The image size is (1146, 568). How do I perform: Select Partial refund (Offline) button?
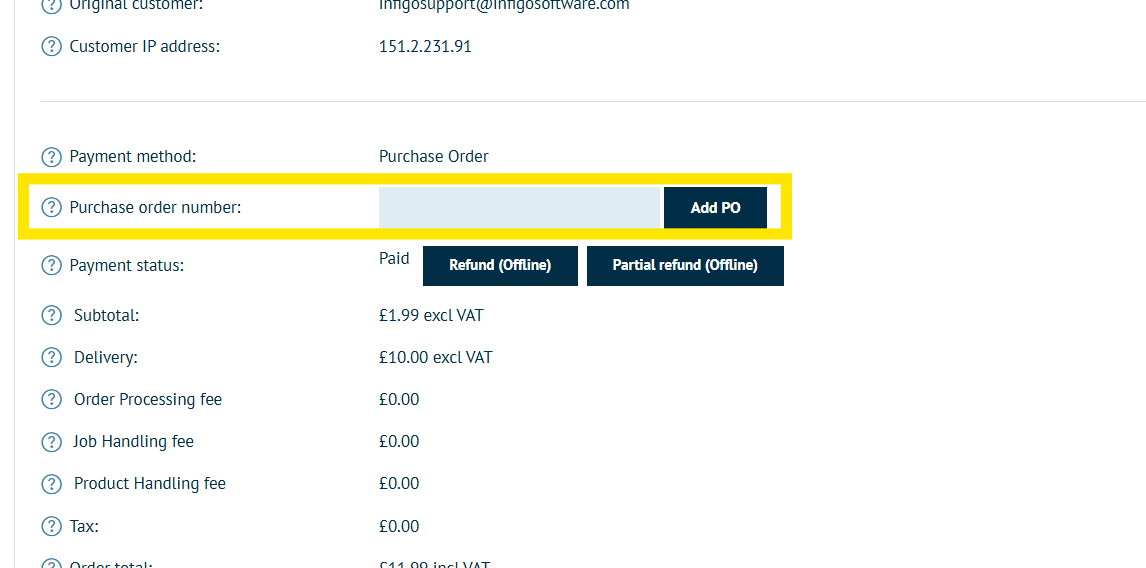point(685,265)
